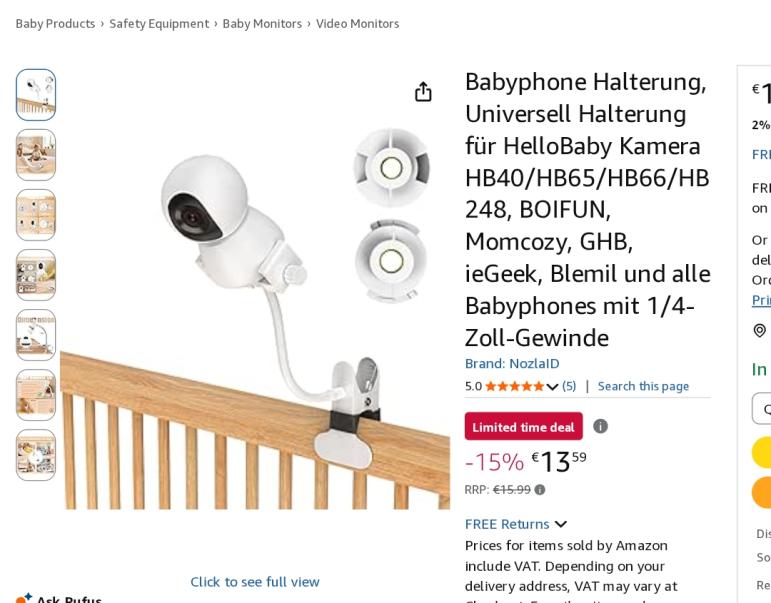Visit the Brand: NozlaID store link
Viewport: 771px width, 603px height.
pos(512,363)
